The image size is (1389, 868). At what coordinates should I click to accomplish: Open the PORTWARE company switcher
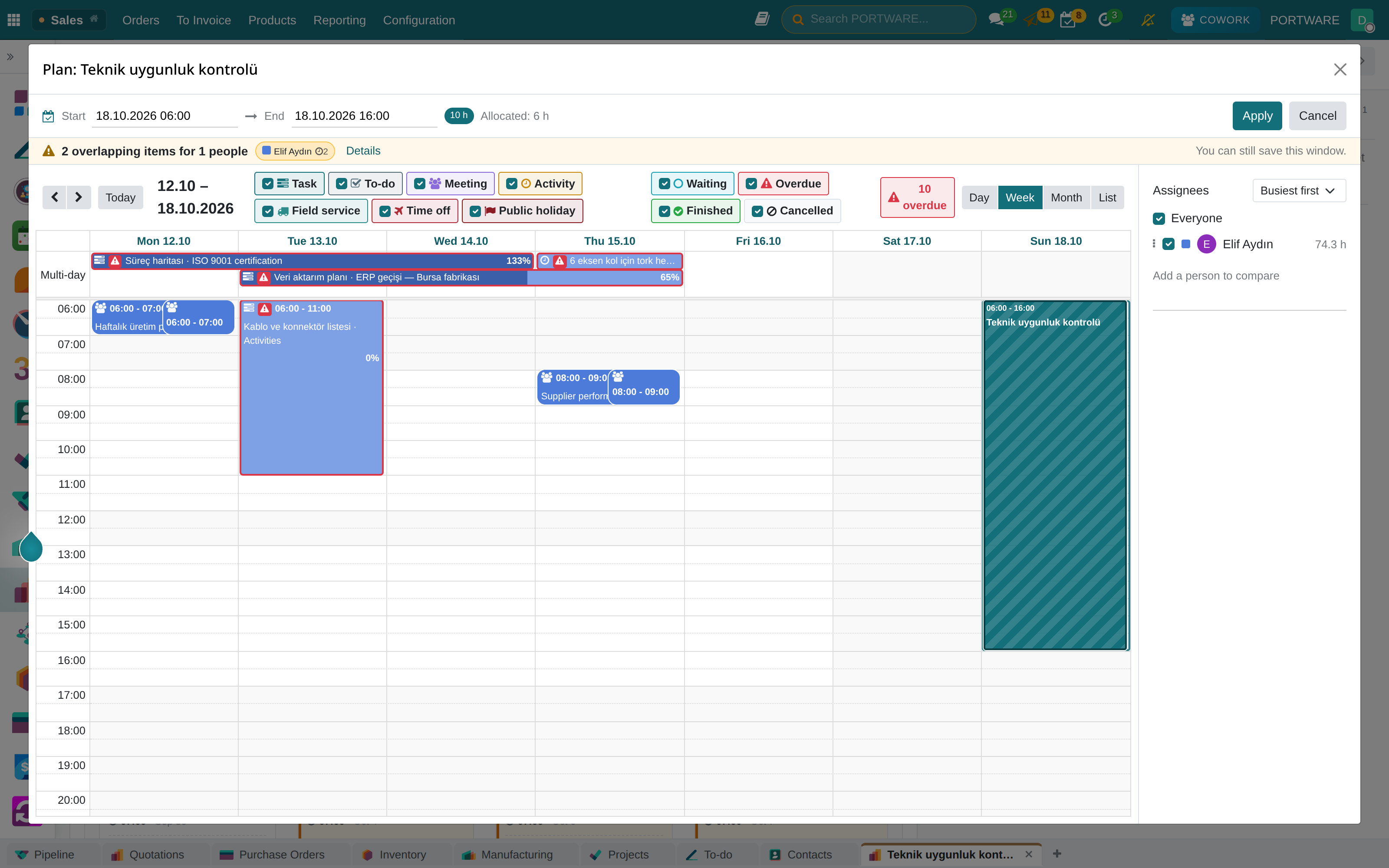pos(1304,20)
